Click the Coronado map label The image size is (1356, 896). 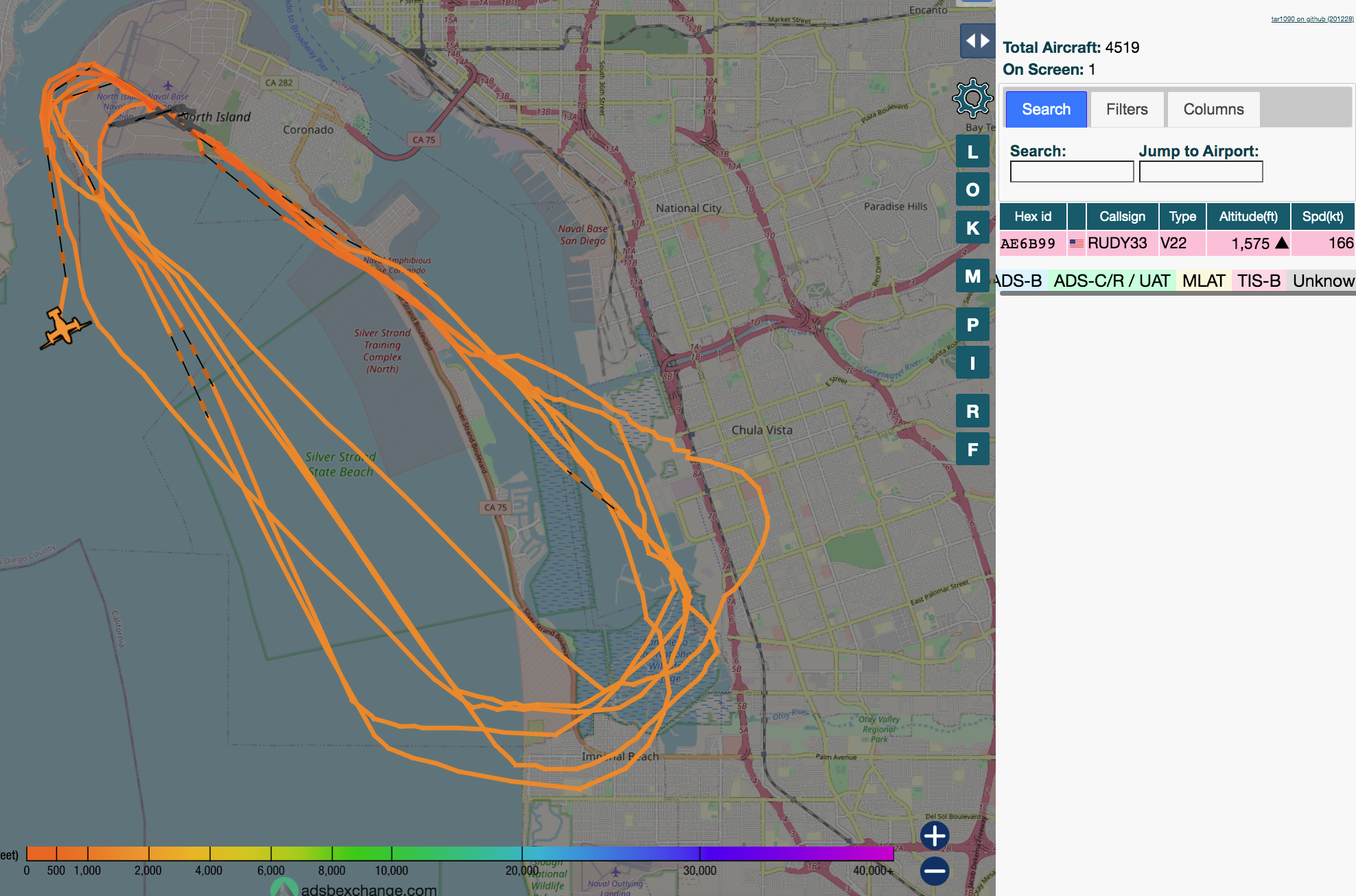[308, 130]
